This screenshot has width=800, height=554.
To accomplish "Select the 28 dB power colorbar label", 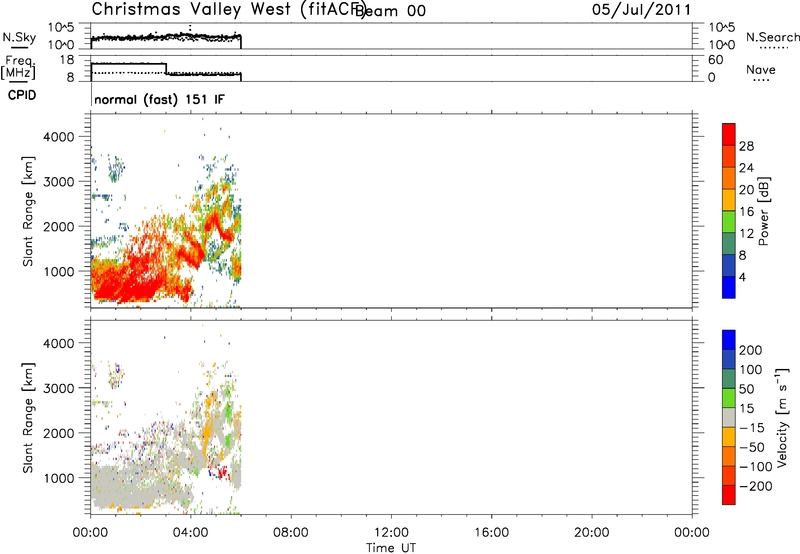I will pyautogui.click(x=746, y=146).
